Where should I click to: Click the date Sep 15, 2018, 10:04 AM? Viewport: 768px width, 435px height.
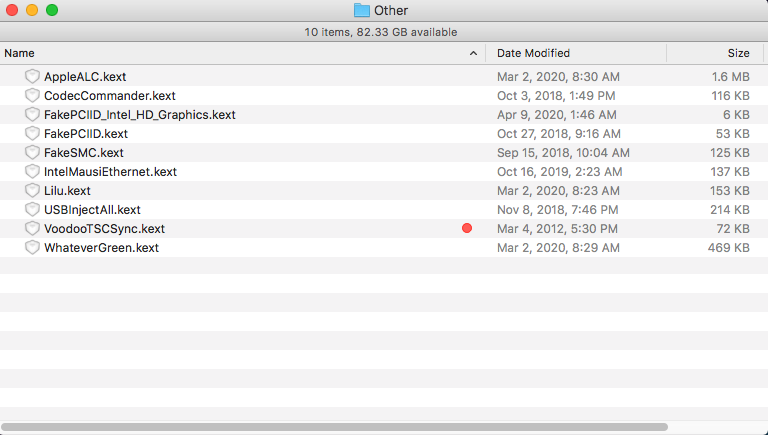tap(563, 152)
